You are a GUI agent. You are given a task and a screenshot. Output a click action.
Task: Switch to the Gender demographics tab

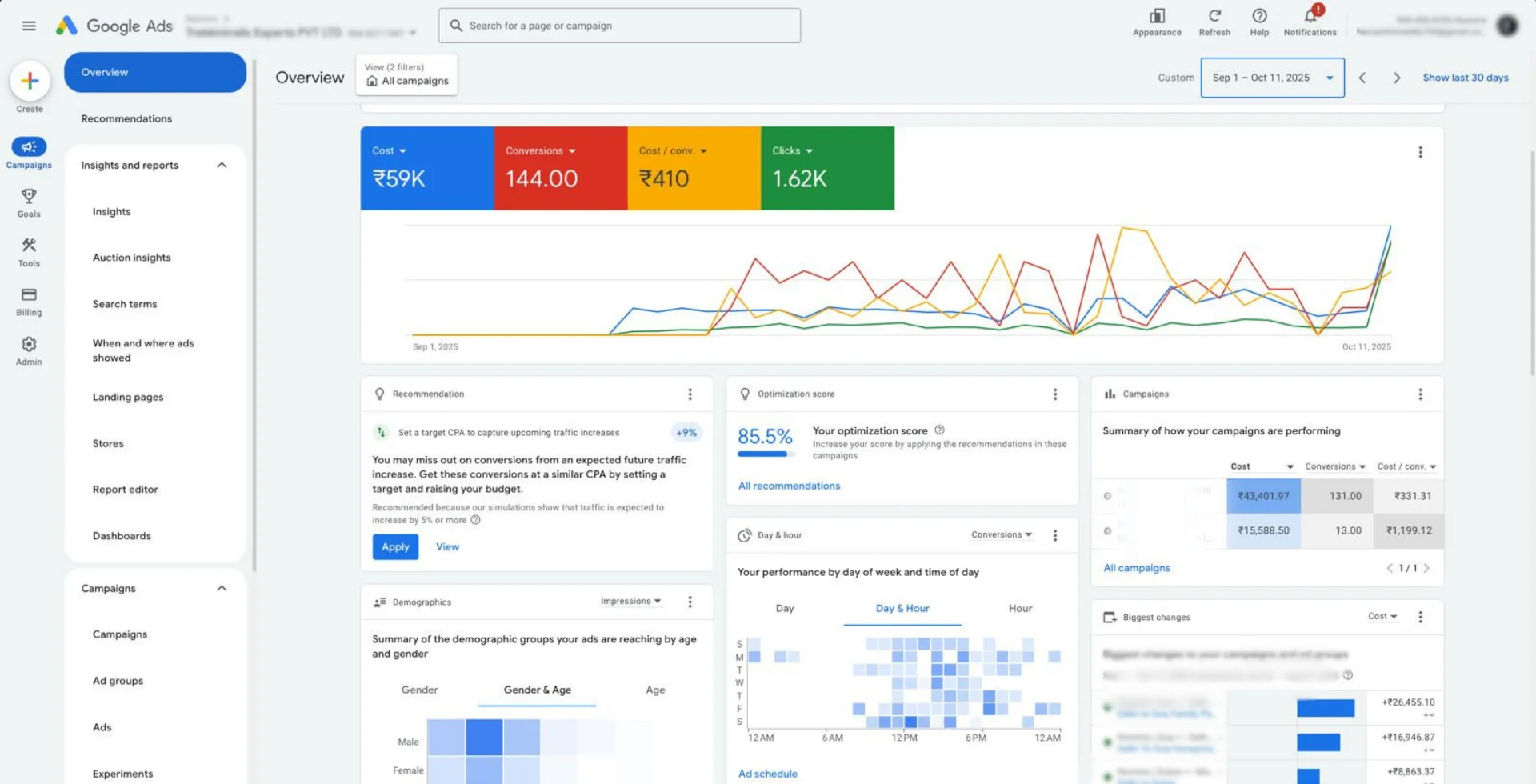click(x=419, y=690)
